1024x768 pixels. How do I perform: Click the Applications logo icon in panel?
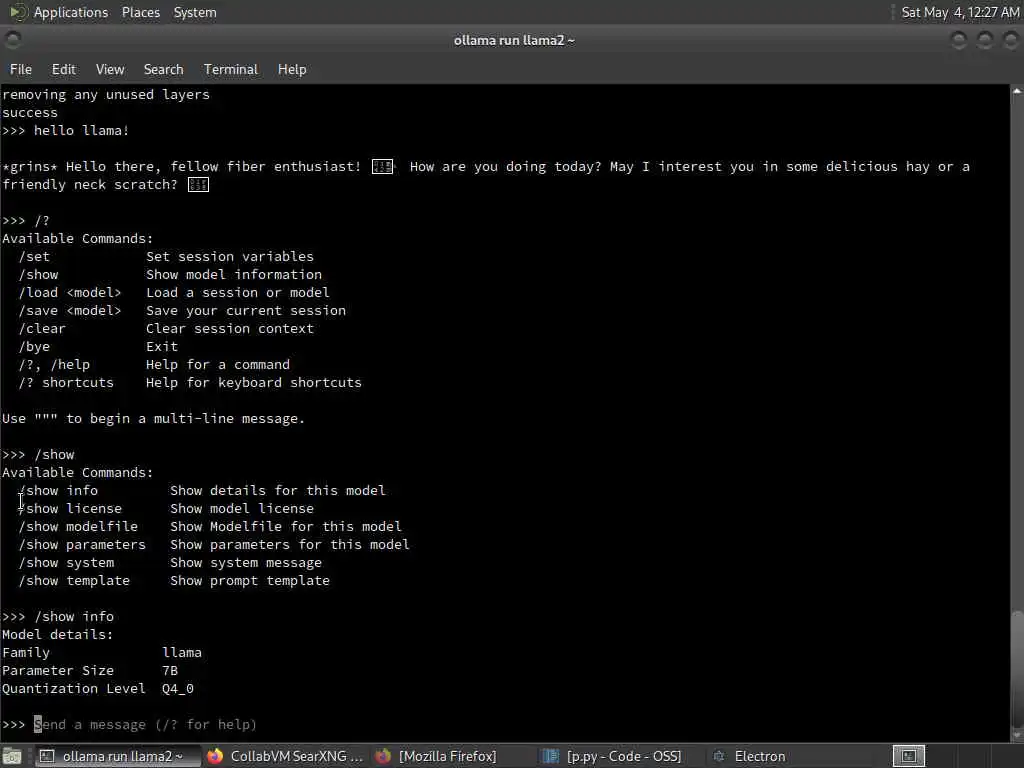pos(18,12)
